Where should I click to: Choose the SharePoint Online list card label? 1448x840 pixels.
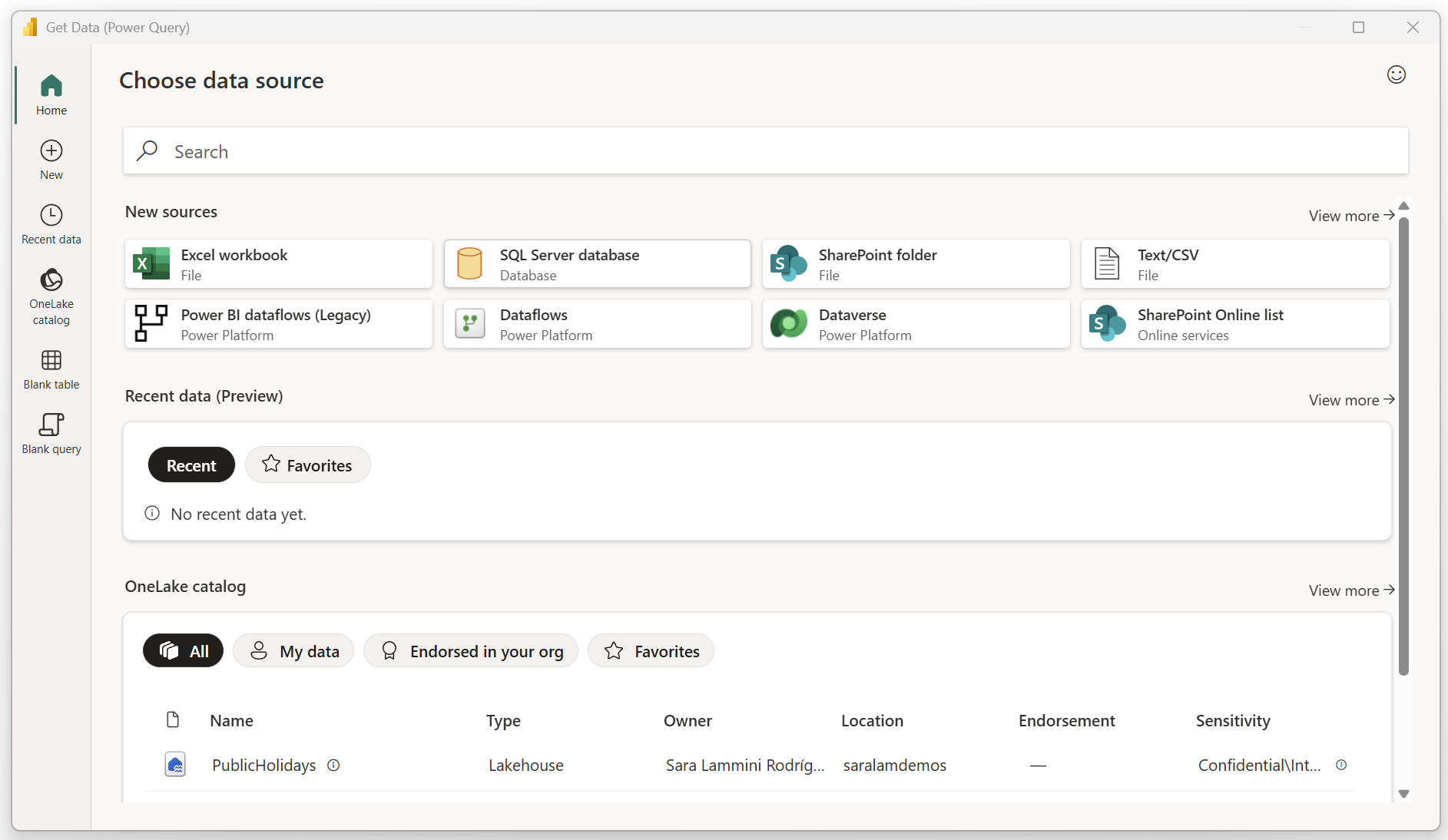pos(1211,315)
